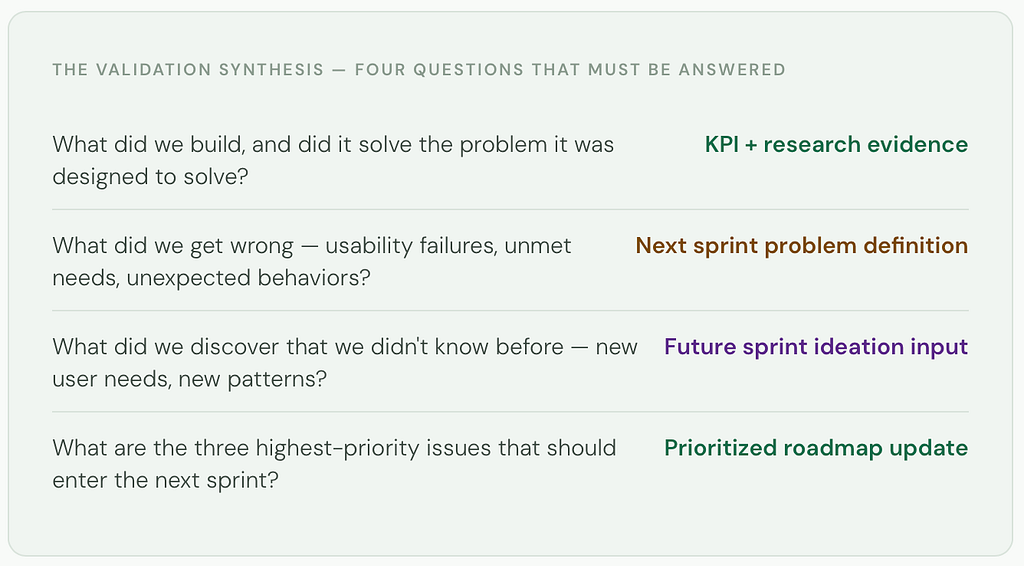Click the text 'enter the next sprint?'
Screen dimensions: 1024x566
click(165, 480)
